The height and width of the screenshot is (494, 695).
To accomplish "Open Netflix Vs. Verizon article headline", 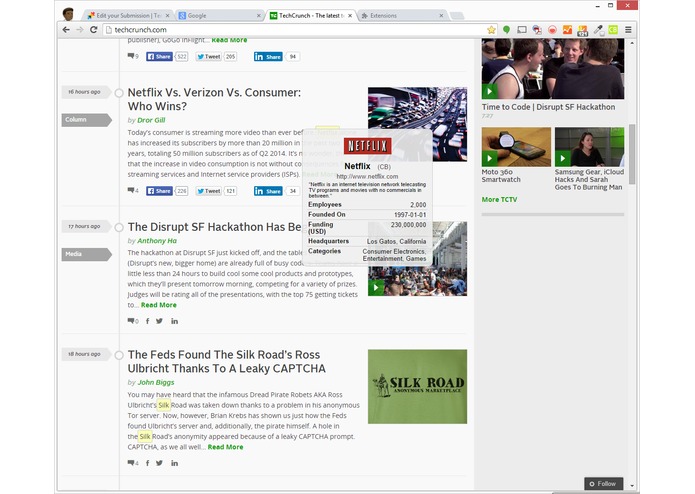I will coord(214,99).
